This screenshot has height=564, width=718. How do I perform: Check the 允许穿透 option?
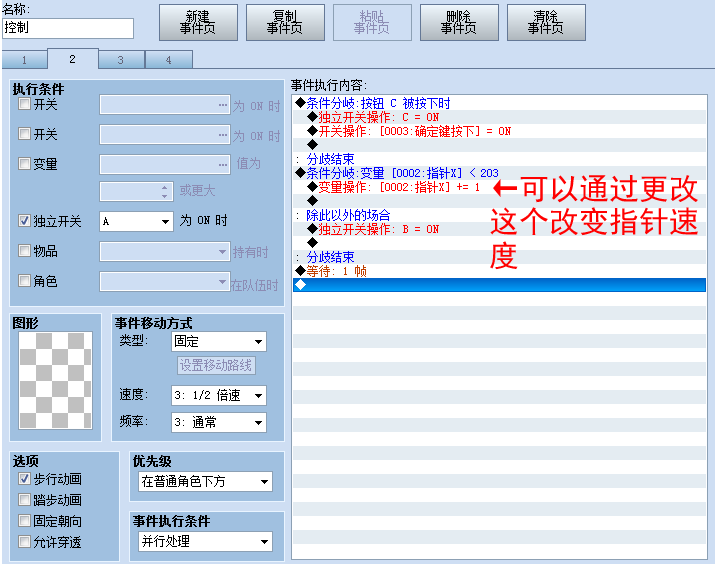[24, 542]
